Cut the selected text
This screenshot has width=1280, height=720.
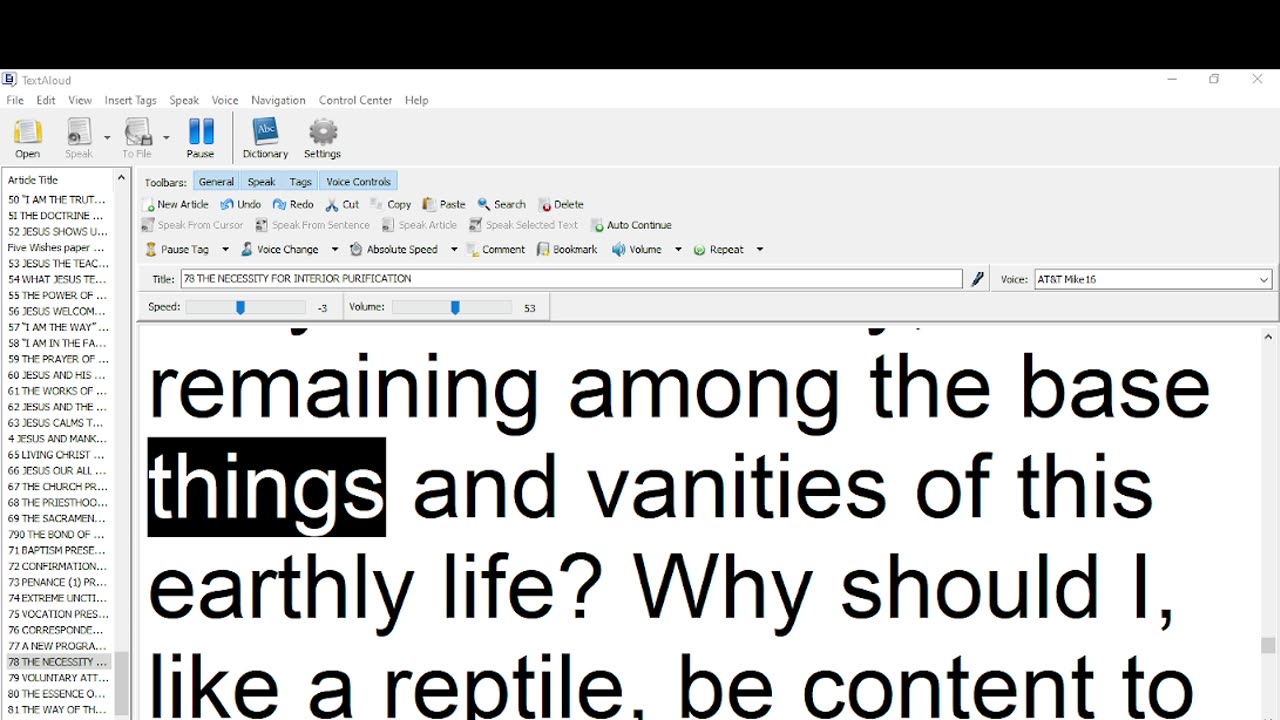(x=342, y=204)
